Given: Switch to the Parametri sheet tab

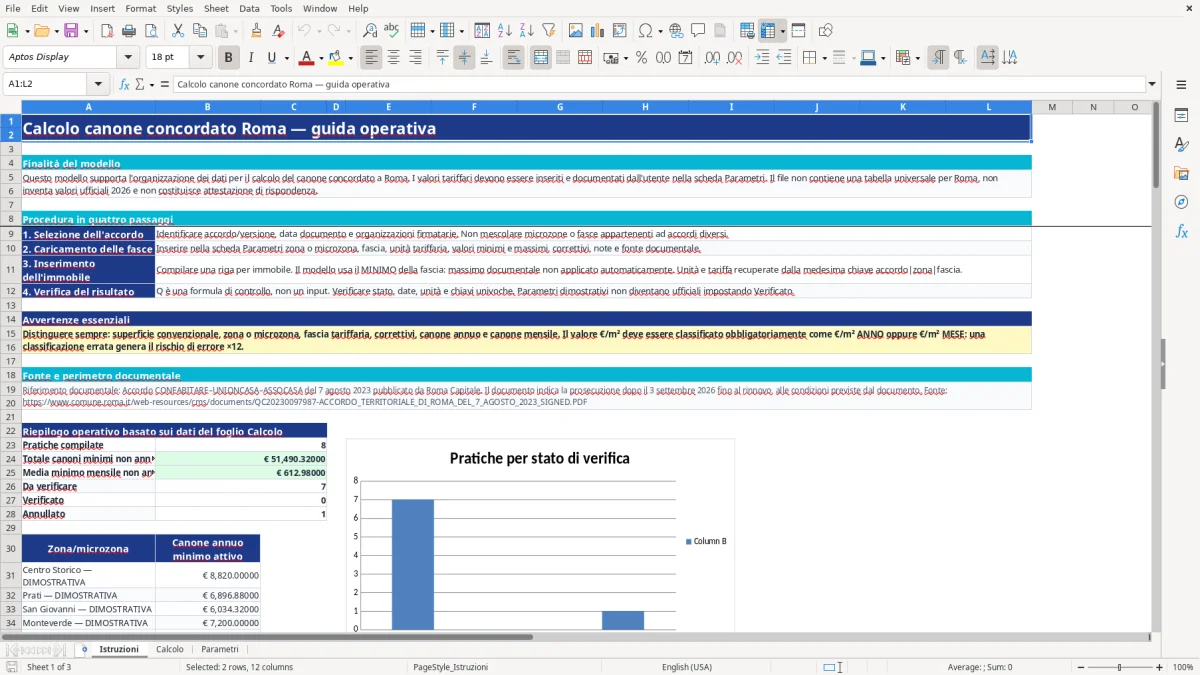Looking at the screenshot, I should click(x=220, y=649).
